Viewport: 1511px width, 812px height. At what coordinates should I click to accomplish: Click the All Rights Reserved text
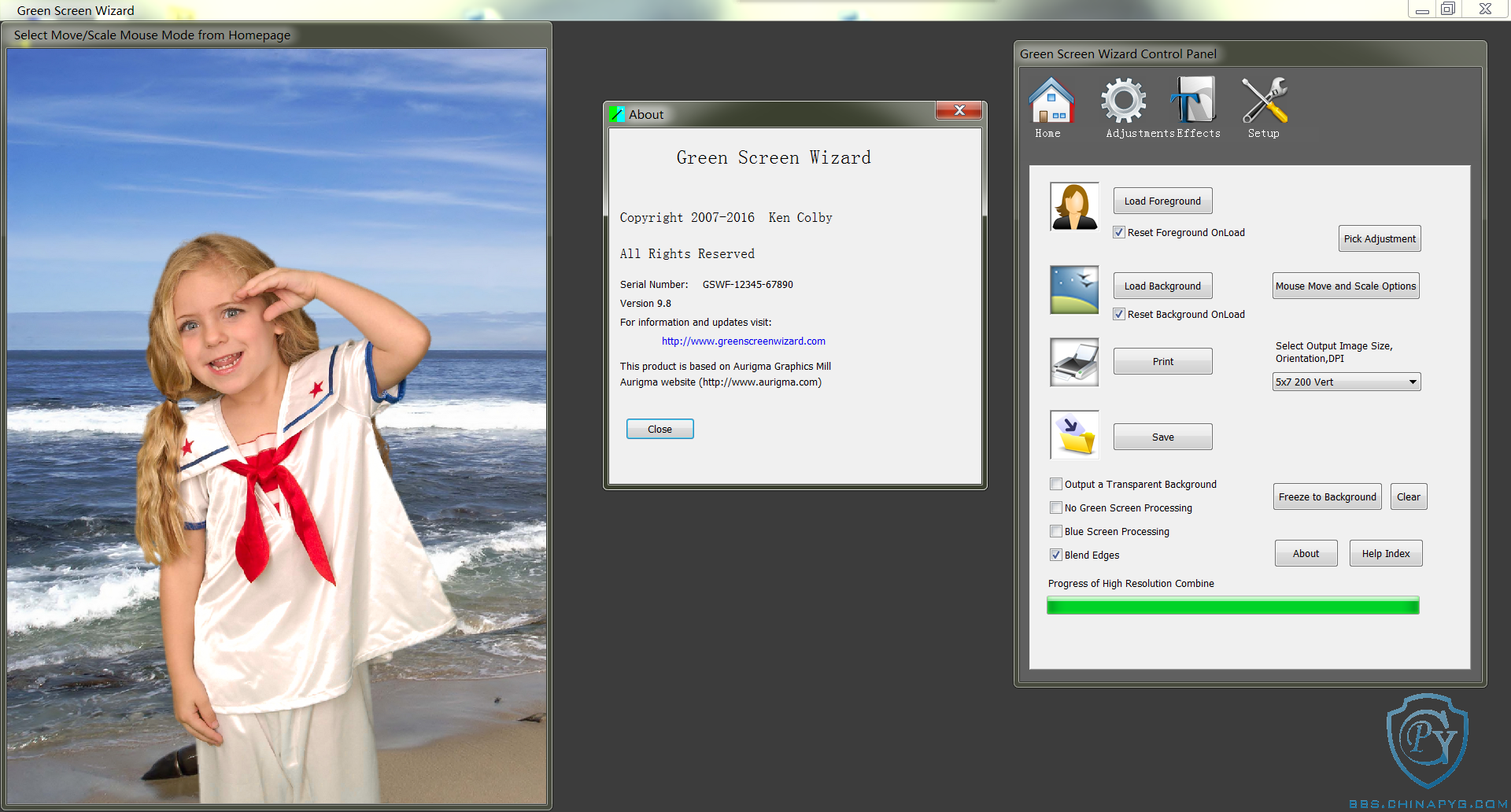point(687,253)
